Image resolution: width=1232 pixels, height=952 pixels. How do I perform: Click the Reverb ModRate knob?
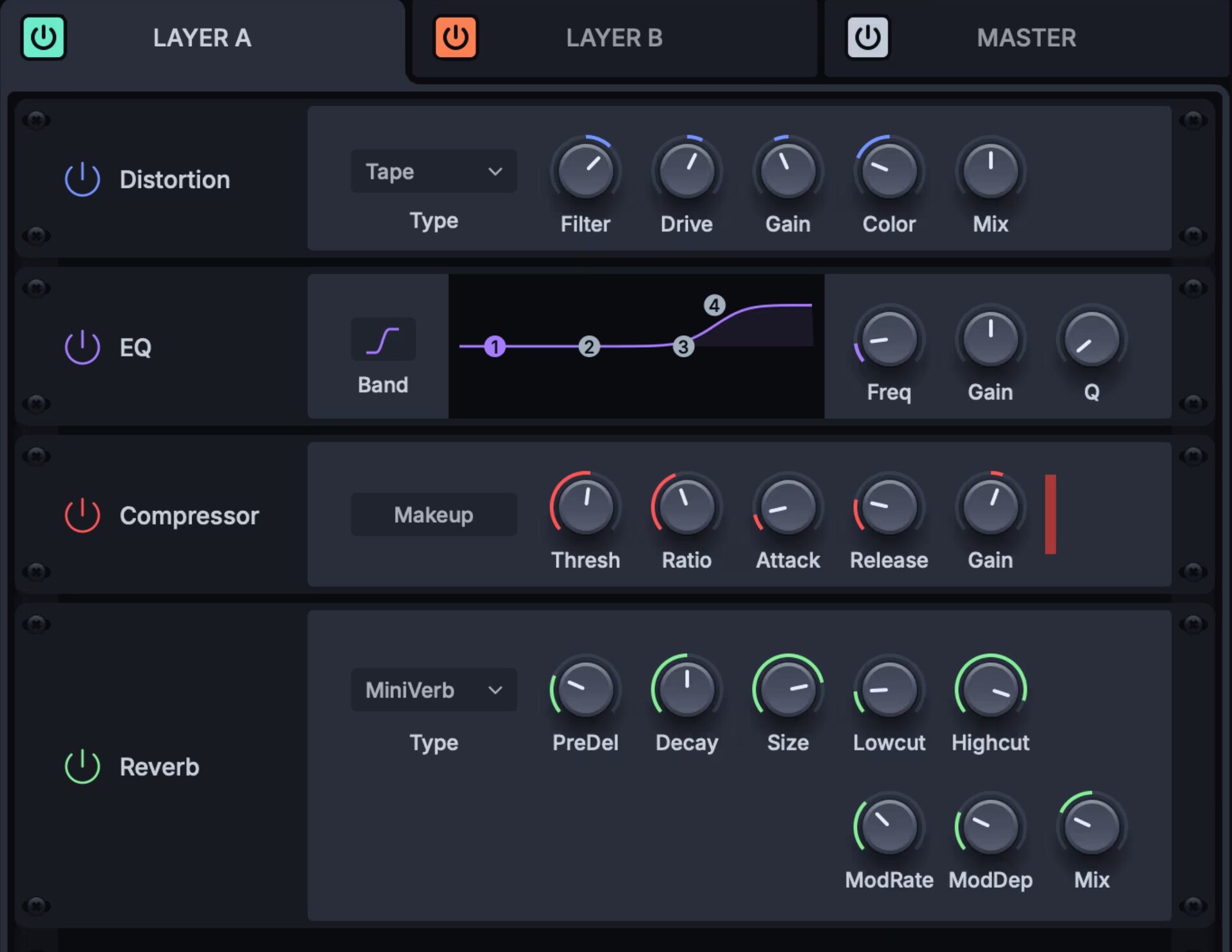click(x=889, y=826)
